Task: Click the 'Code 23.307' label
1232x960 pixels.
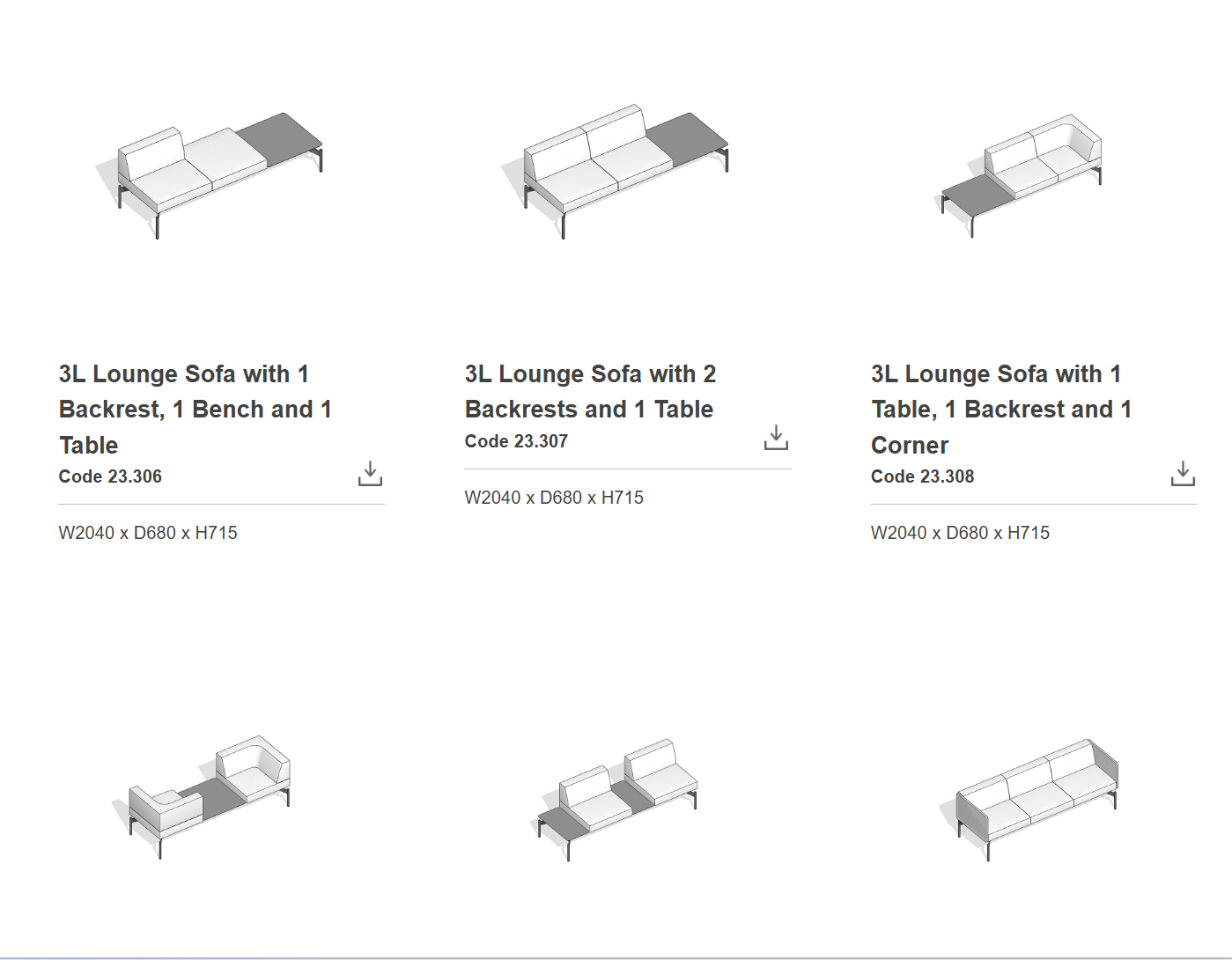Action: pyautogui.click(x=516, y=441)
